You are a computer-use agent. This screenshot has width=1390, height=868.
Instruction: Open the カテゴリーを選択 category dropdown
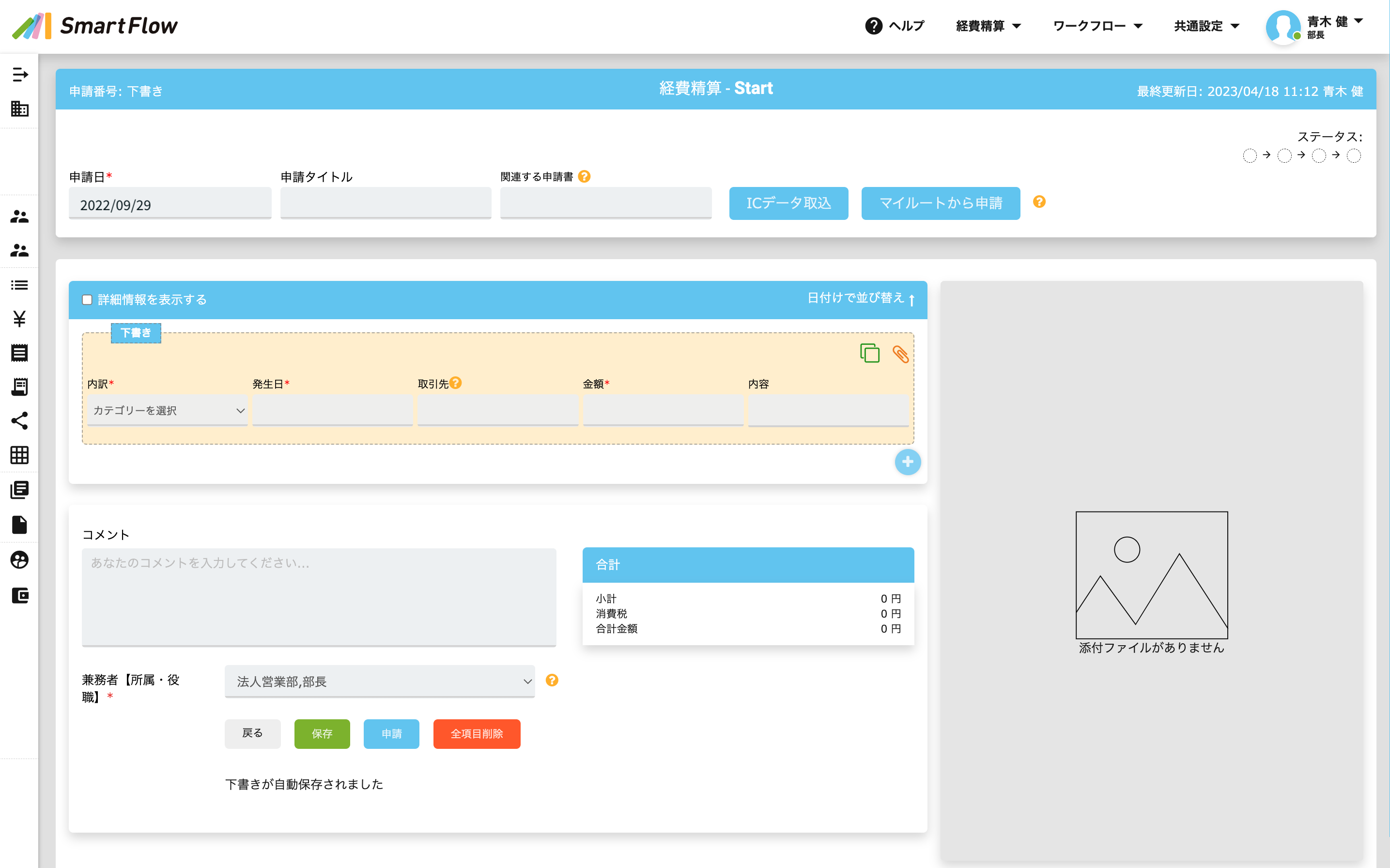(x=167, y=410)
